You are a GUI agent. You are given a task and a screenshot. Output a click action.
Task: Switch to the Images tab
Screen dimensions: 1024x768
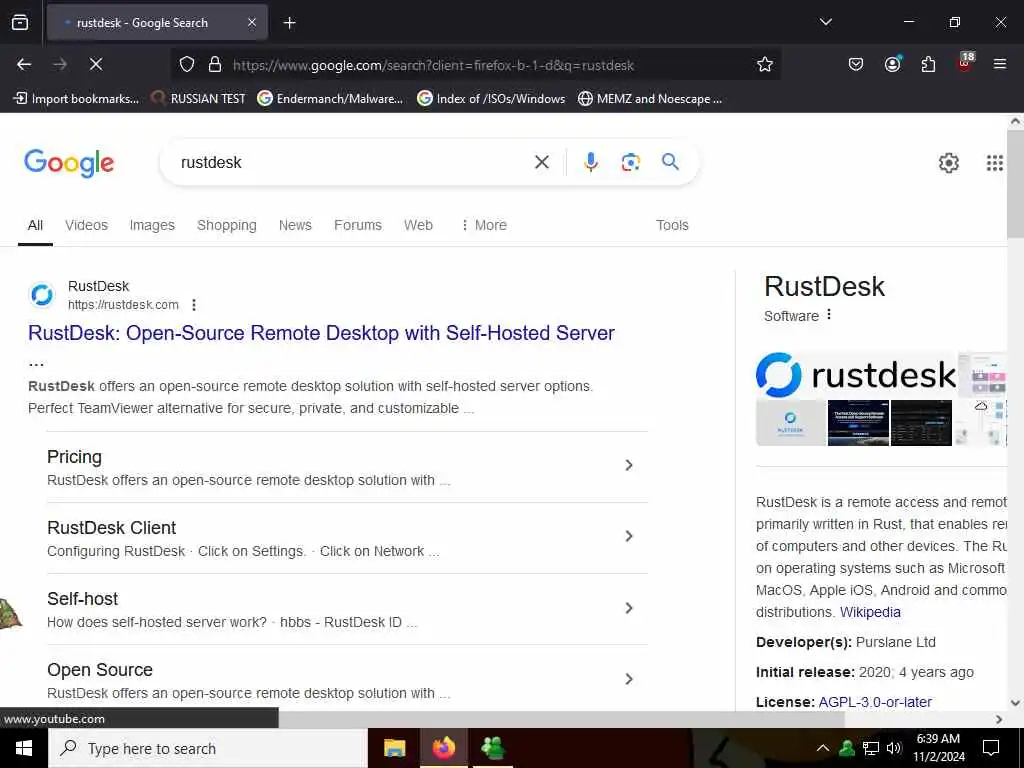(152, 225)
